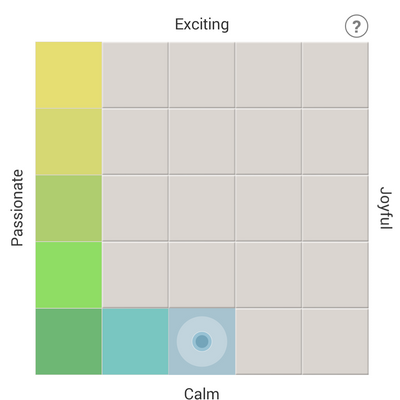The height and width of the screenshot is (400, 400).
Task: Select the gray cell directly above the blue cell
Action: point(202,275)
